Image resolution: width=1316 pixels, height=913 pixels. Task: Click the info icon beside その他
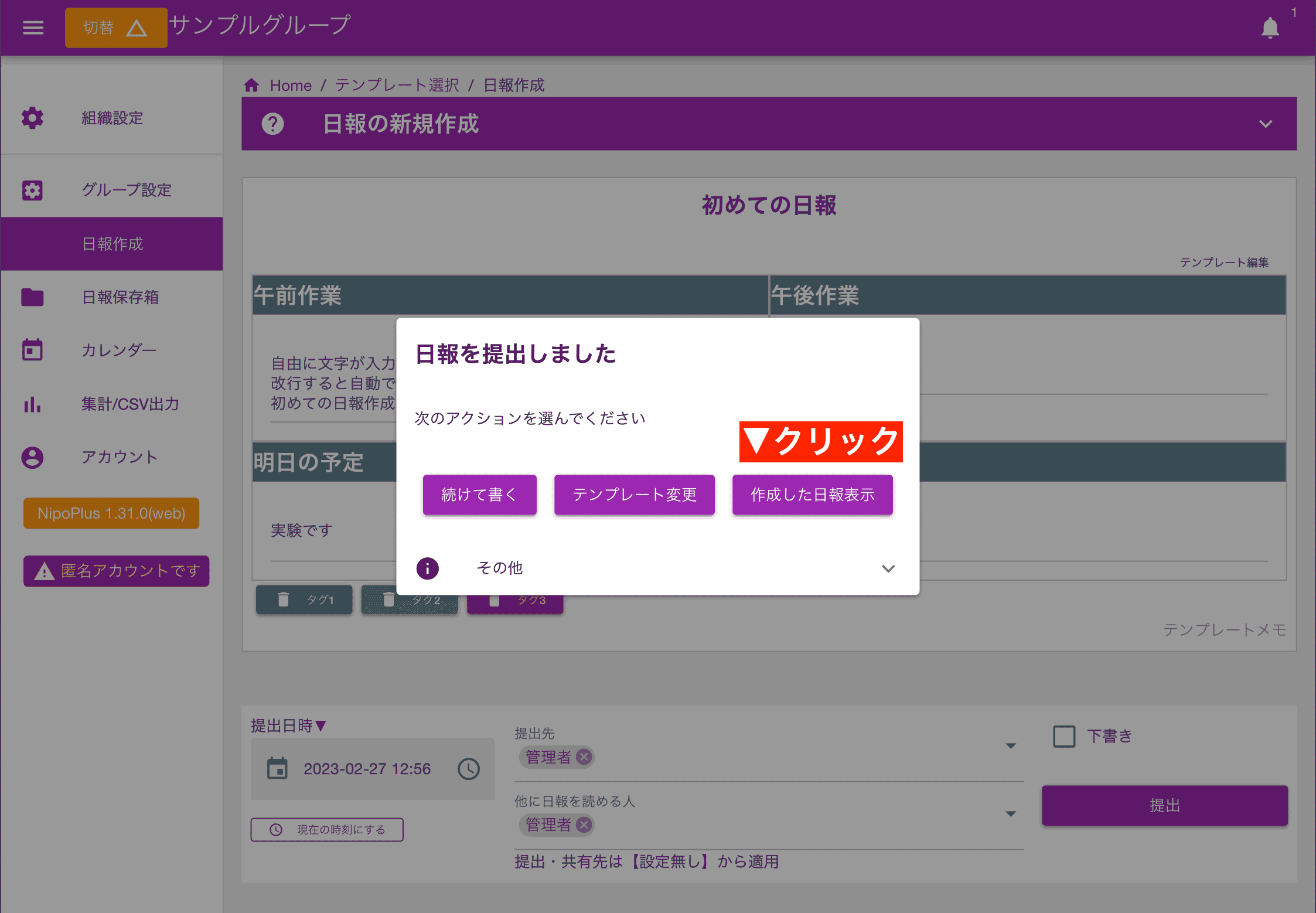pos(427,568)
